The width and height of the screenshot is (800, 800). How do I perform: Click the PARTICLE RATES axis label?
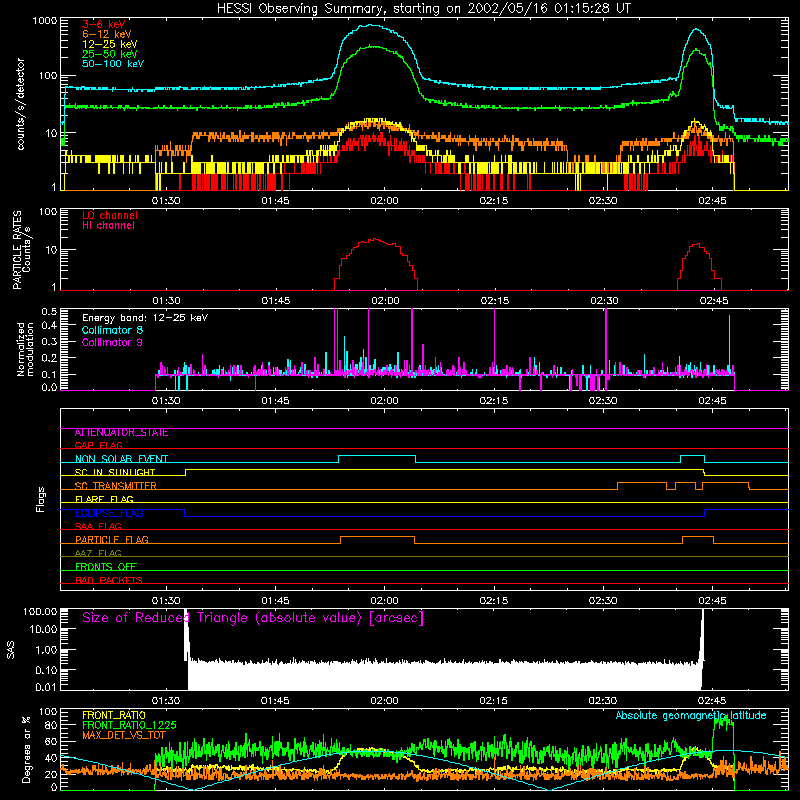[x=21, y=250]
